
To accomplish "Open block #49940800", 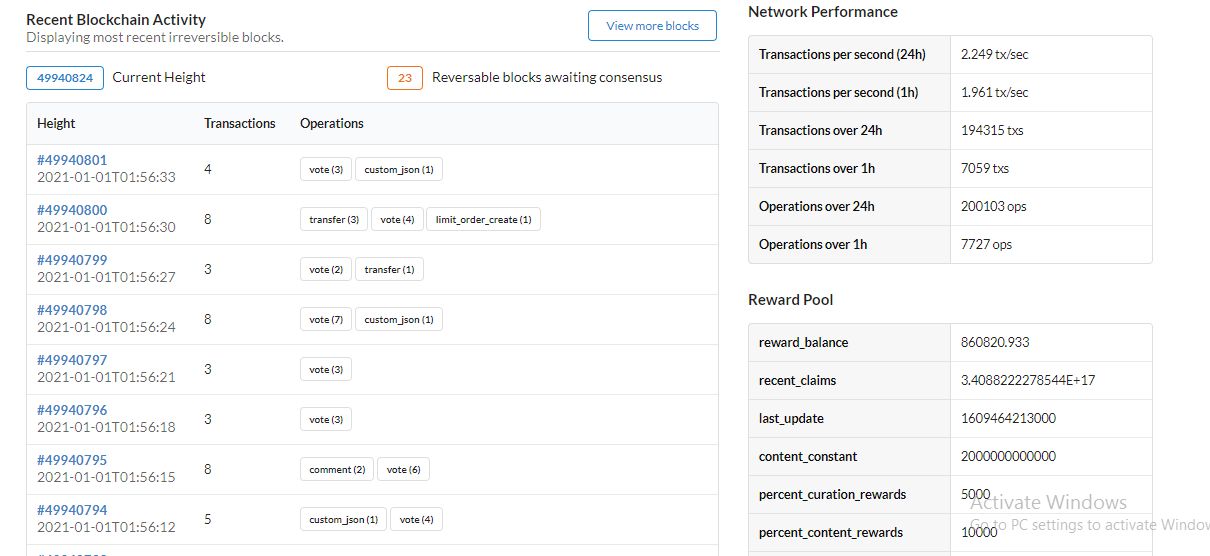I will (72, 210).
